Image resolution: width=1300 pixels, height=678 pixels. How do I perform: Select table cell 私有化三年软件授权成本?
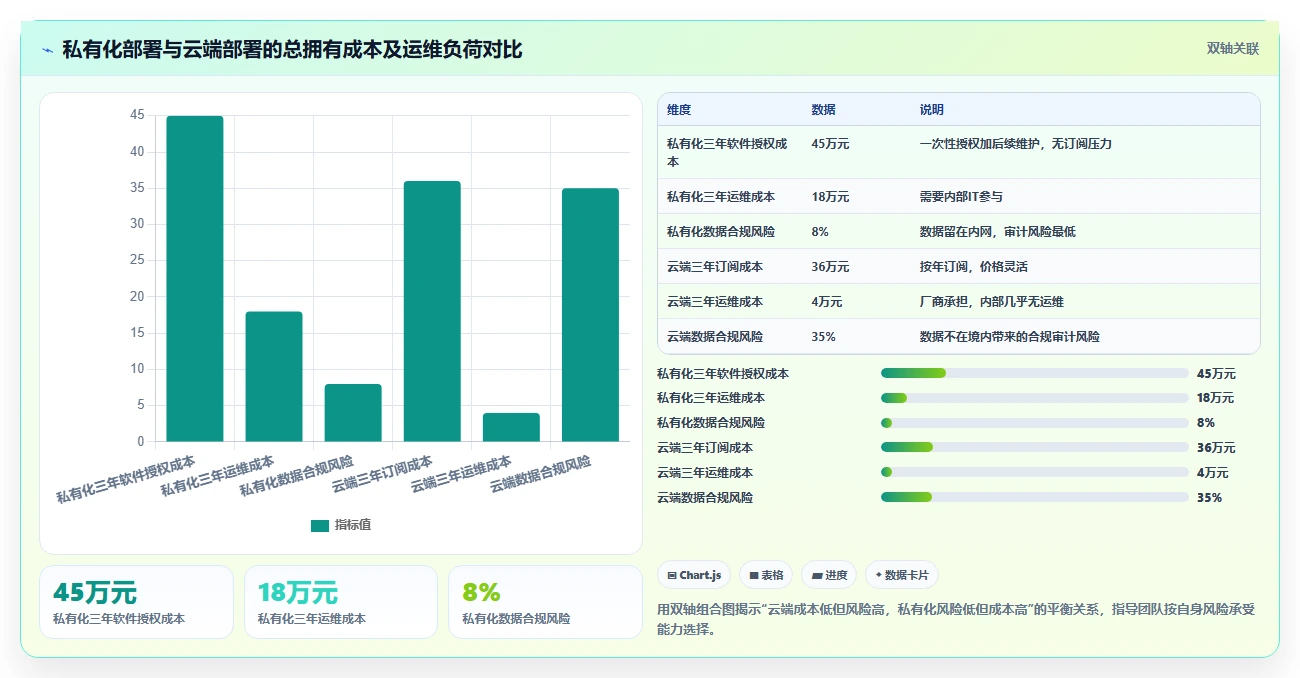[x=729, y=152]
